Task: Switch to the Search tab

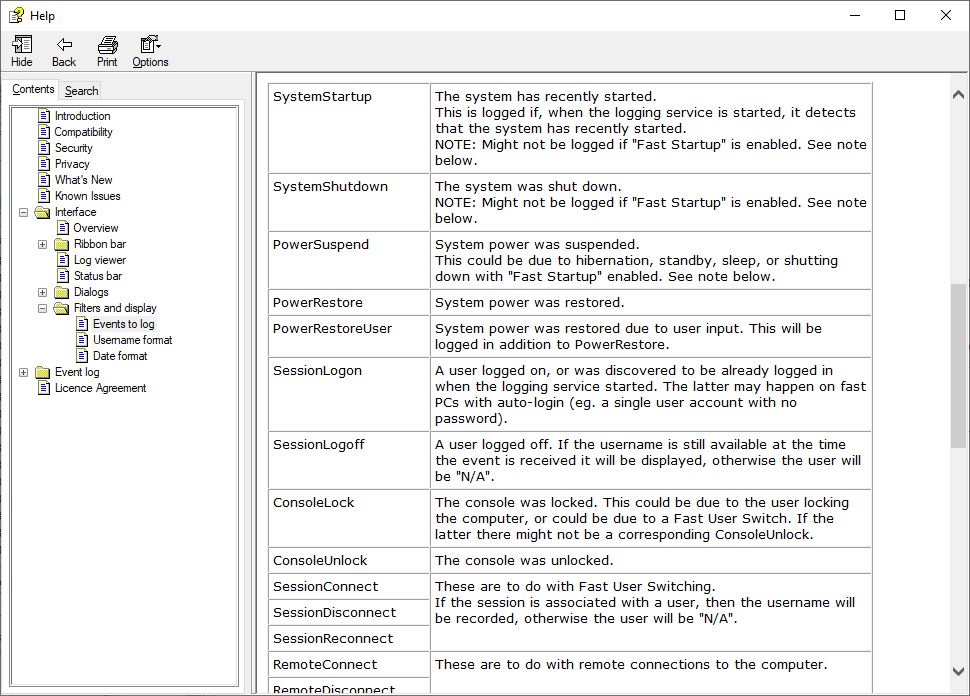Action: tap(82, 91)
